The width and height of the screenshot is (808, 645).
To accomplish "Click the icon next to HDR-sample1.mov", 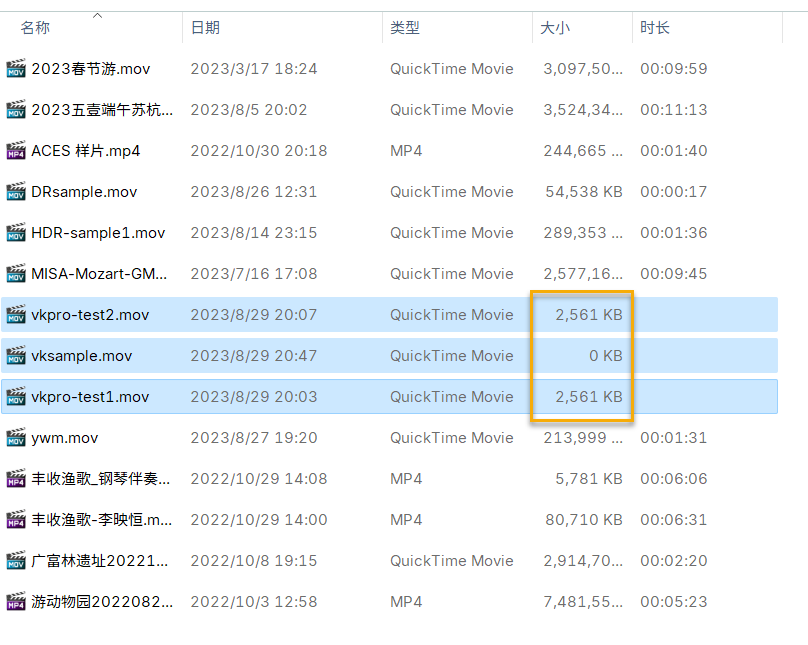I will [x=16, y=233].
